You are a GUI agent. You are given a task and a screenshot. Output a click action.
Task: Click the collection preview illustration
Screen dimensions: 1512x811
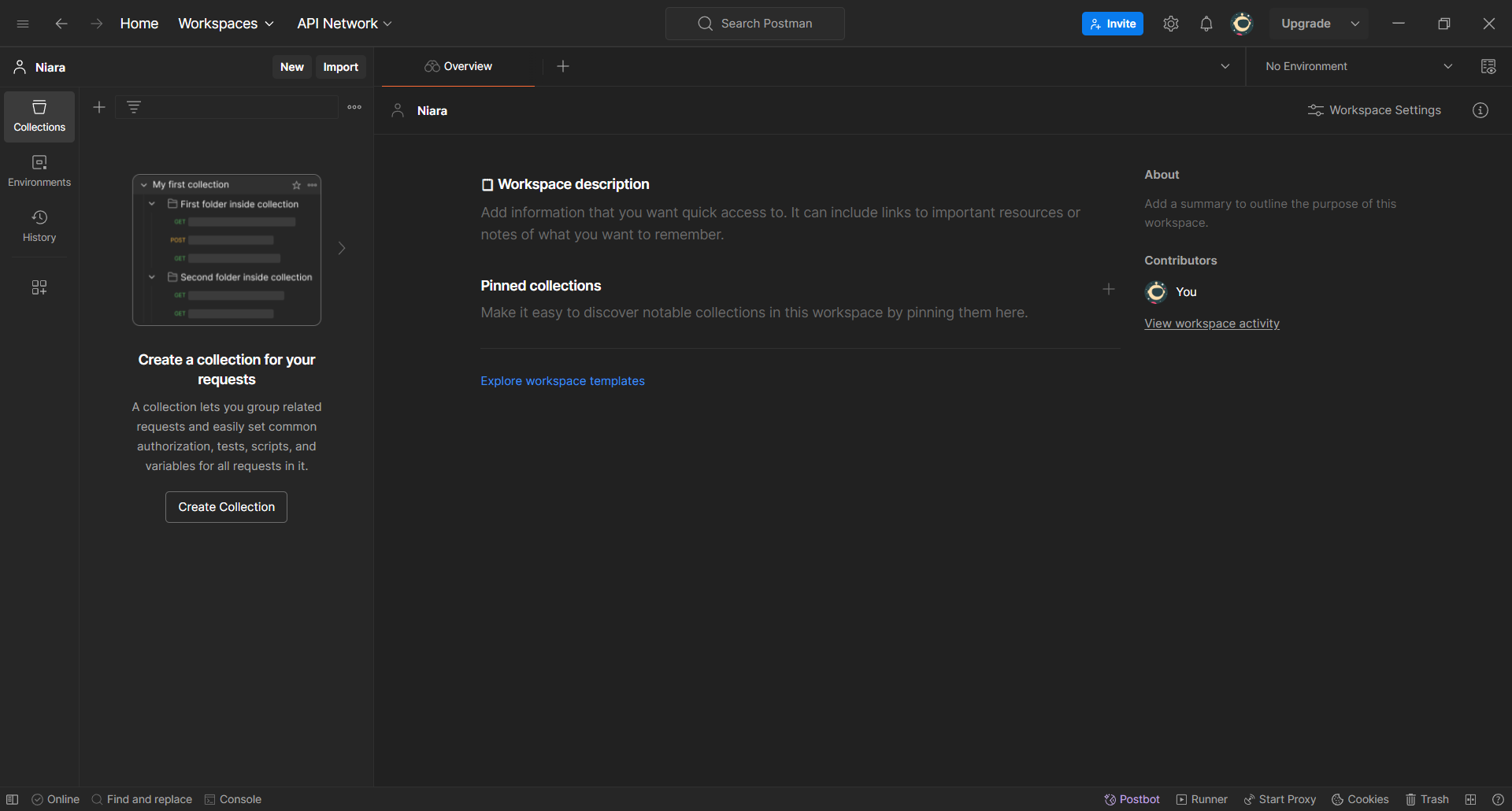(227, 250)
